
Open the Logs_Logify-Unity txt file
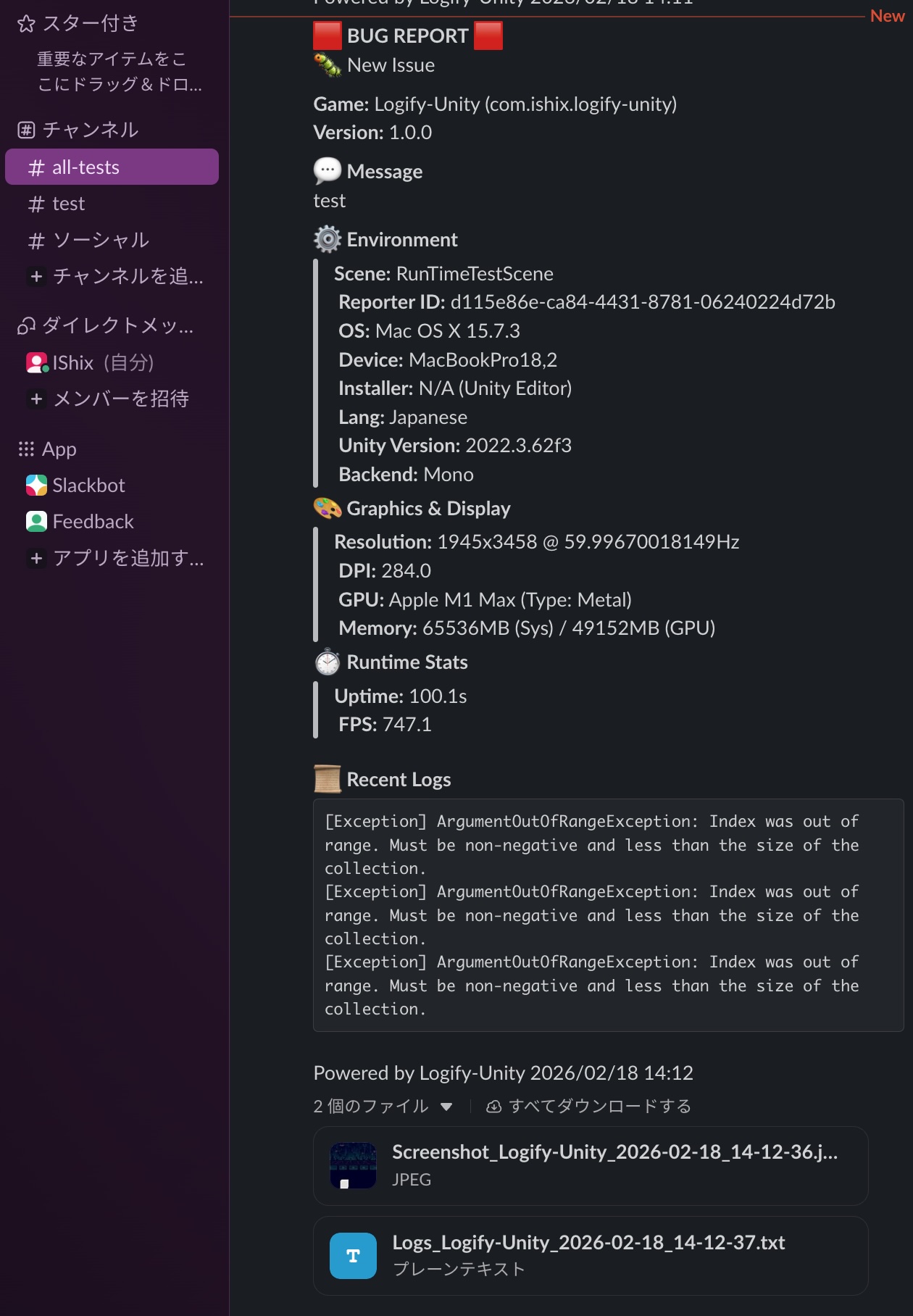point(588,1243)
